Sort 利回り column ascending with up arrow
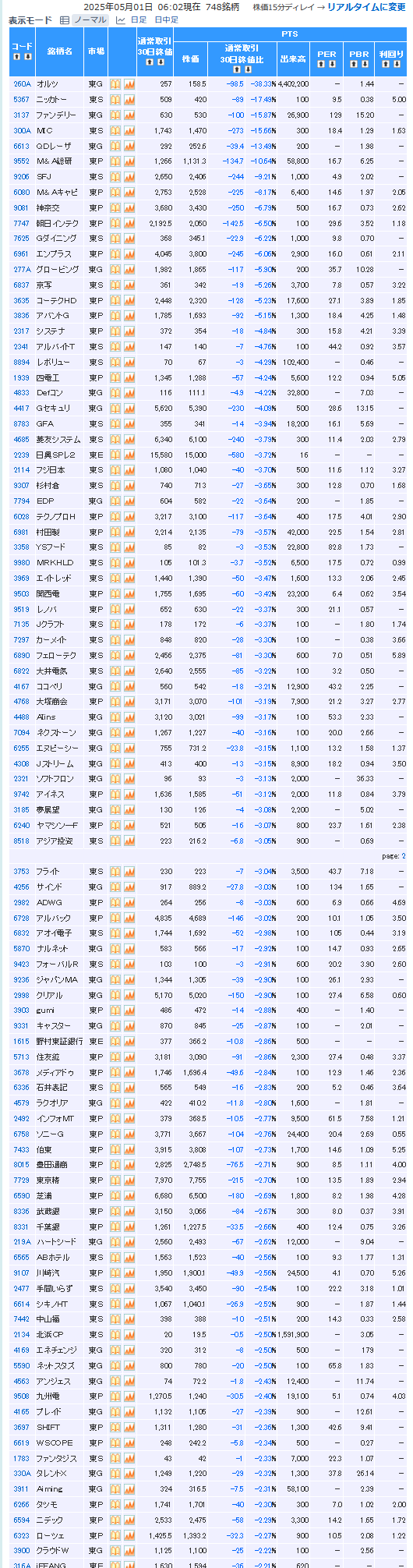The image size is (413, 1568). click(385, 65)
